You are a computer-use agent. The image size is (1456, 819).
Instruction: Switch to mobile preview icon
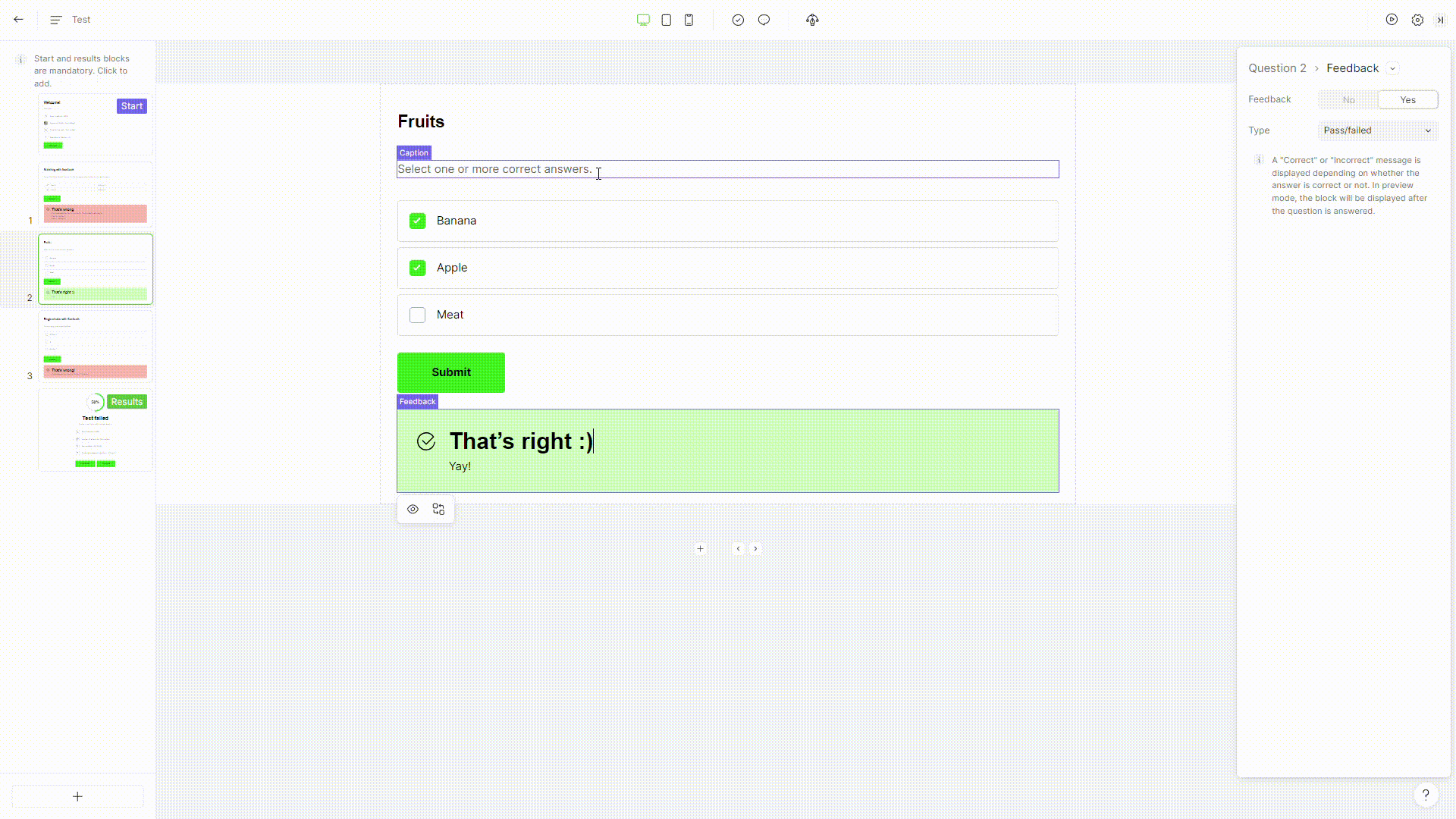pyautogui.click(x=689, y=20)
